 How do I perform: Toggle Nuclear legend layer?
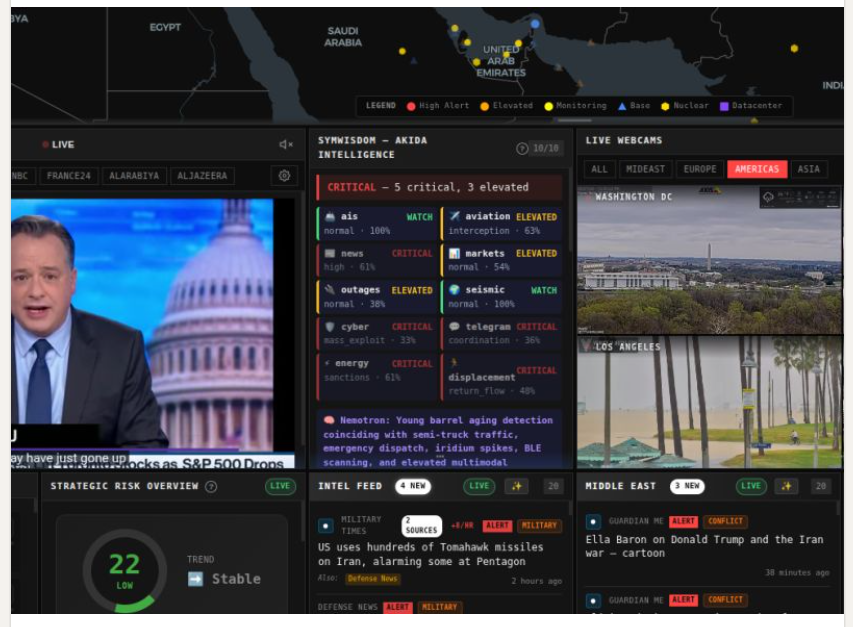(685, 106)
